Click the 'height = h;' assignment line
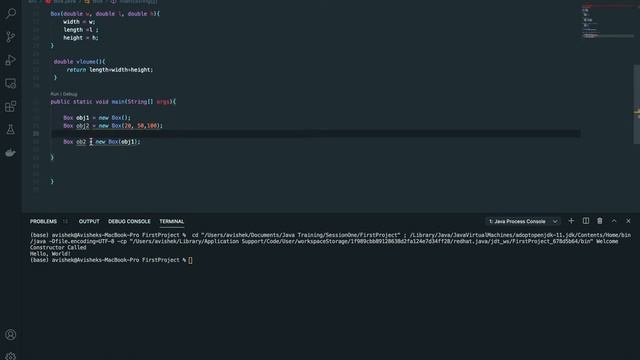The image size is (640, 360). [x=81, y=38]
